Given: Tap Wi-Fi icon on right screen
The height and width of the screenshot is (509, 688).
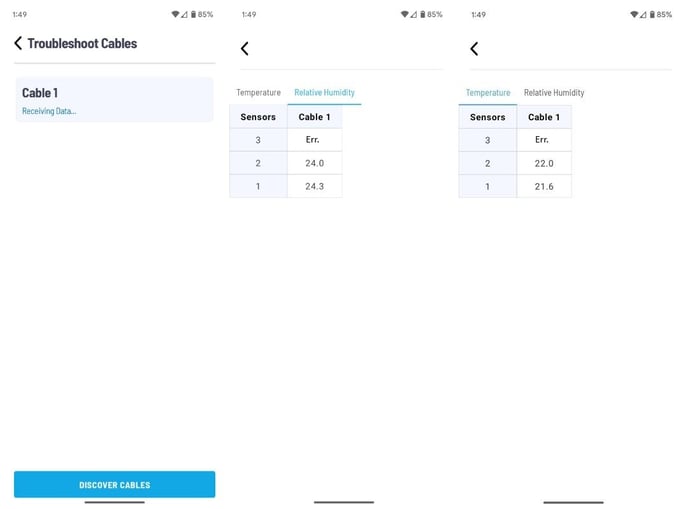Looking at the screenshot, I should [x=634, y=14].
